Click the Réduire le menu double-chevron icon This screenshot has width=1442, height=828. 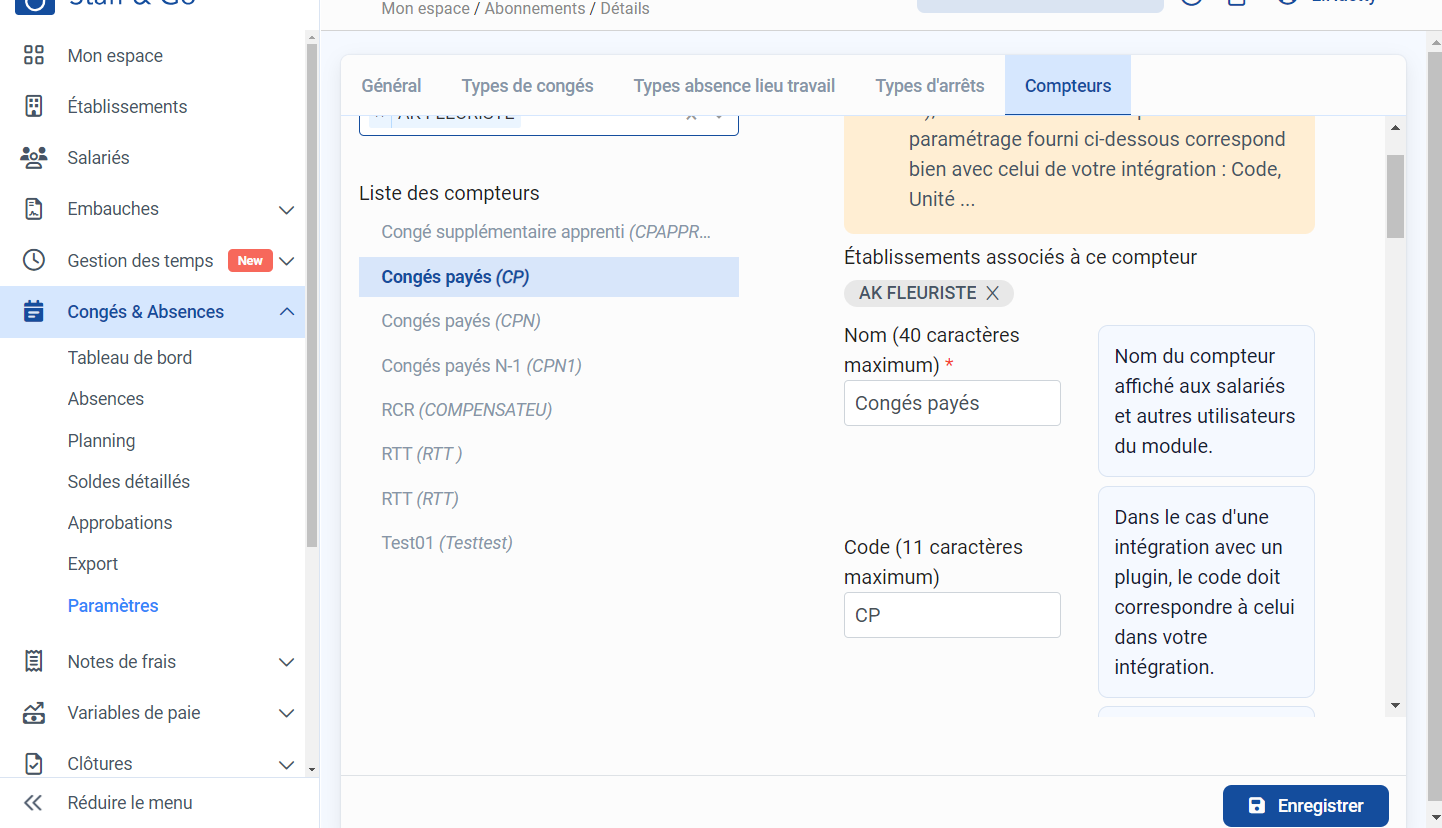pyautogui.click(x=34, y=803)
